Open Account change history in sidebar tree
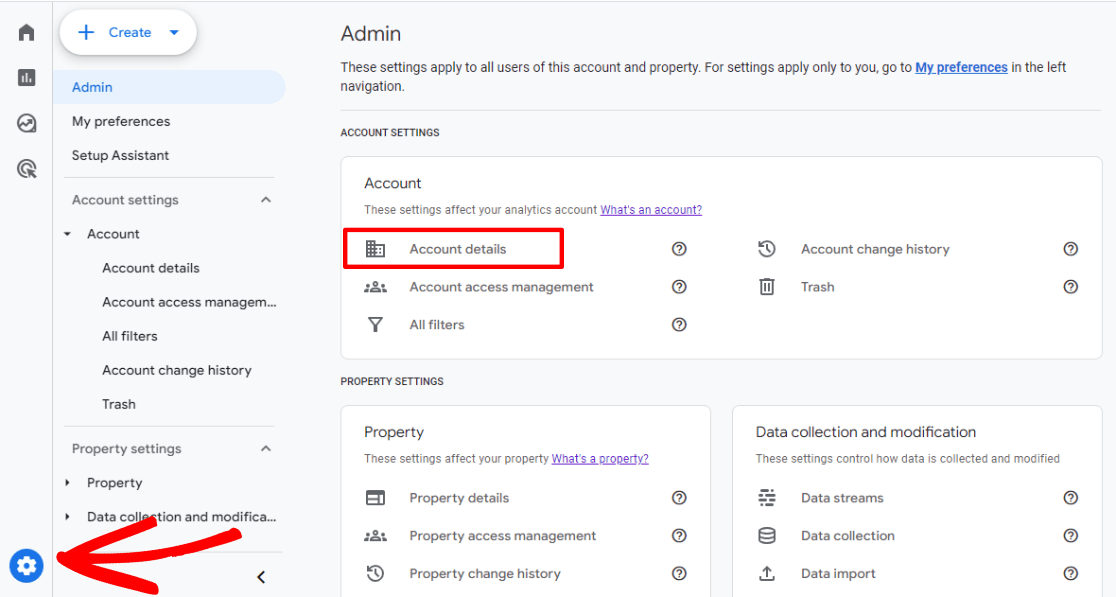This screenshot has height=597, width=1116. 177,371
